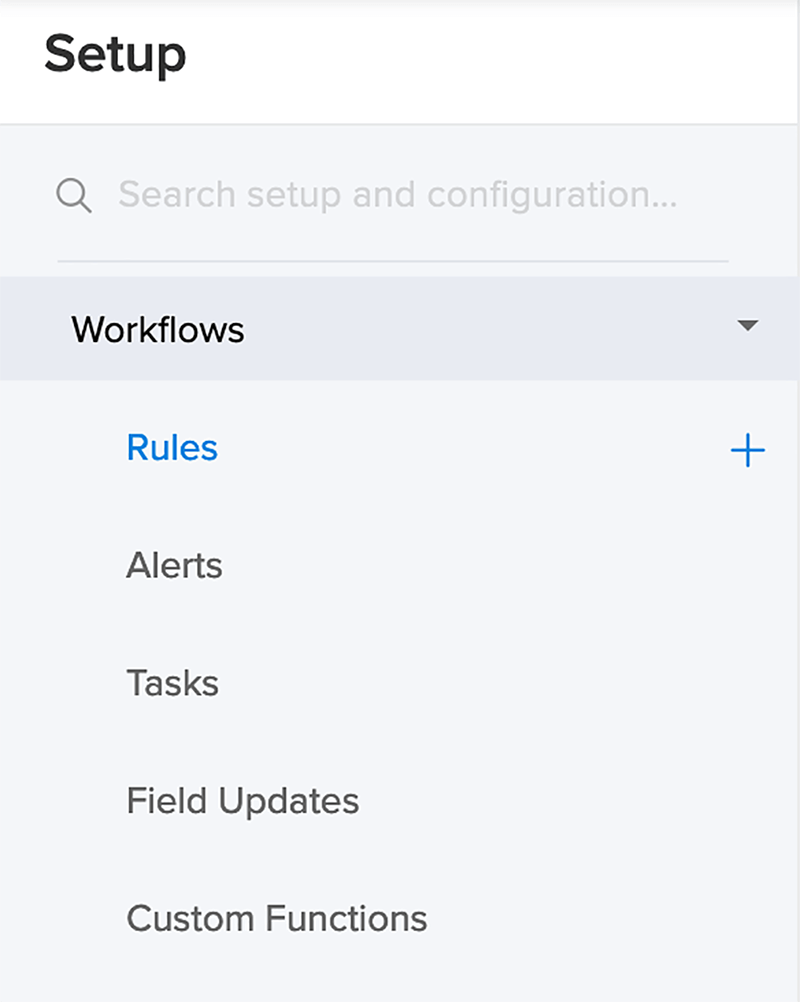Choose the Alerts menu entry
This screenshot has width=800, height=1002.
pos(174,565)
